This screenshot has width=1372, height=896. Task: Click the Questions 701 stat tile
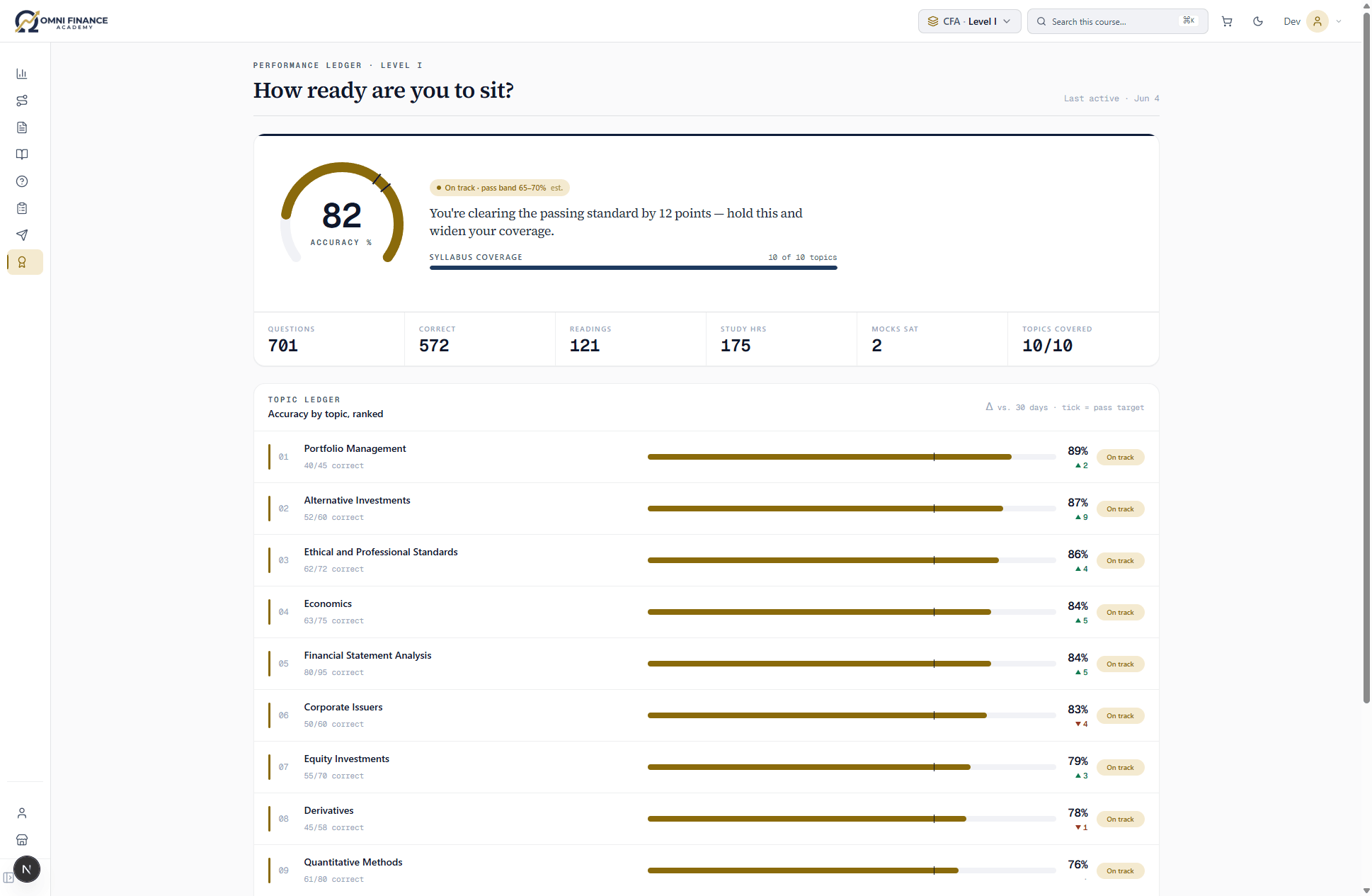(x=329, y=339)
